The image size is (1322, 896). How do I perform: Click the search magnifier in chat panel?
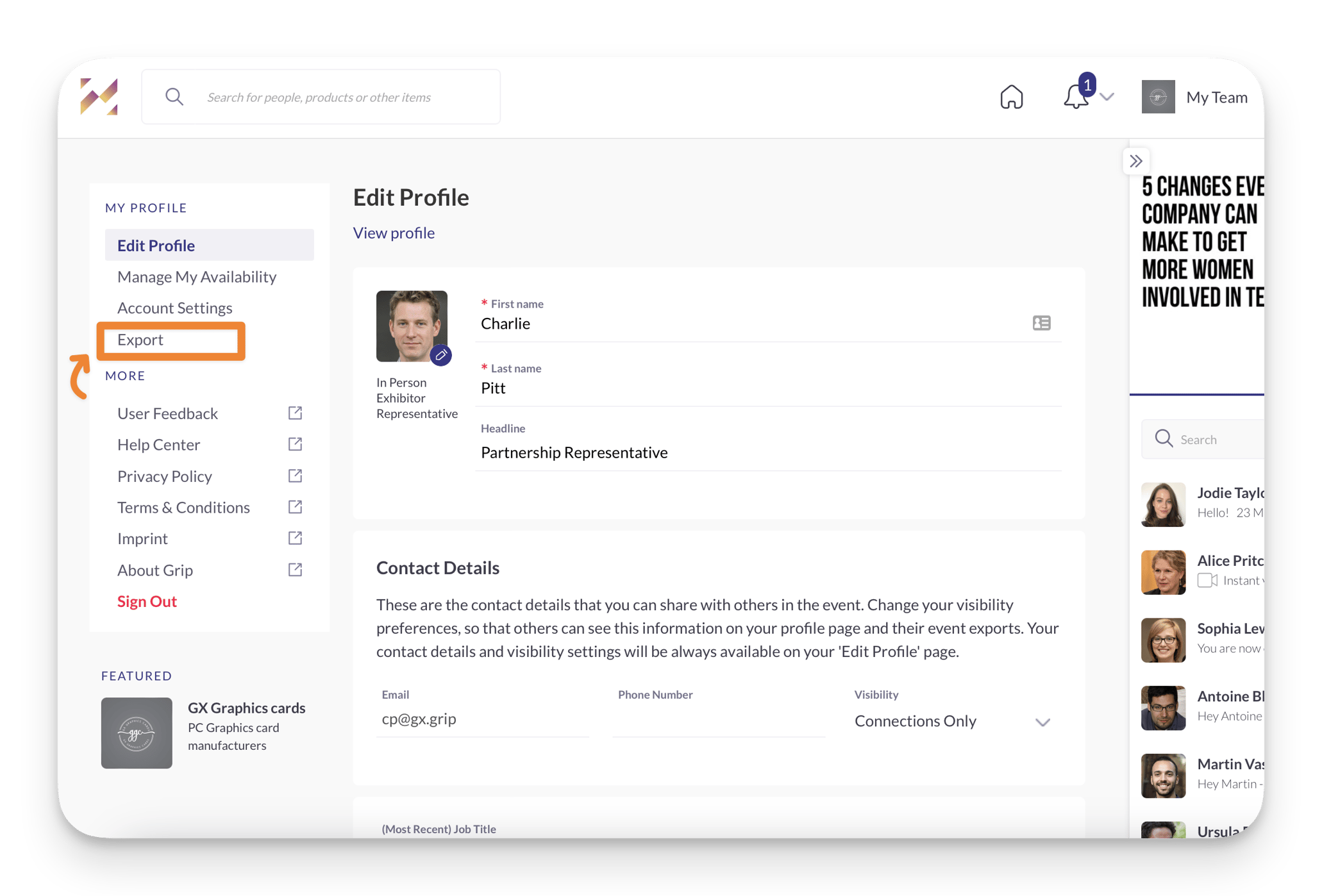(x=1163, y=439)
